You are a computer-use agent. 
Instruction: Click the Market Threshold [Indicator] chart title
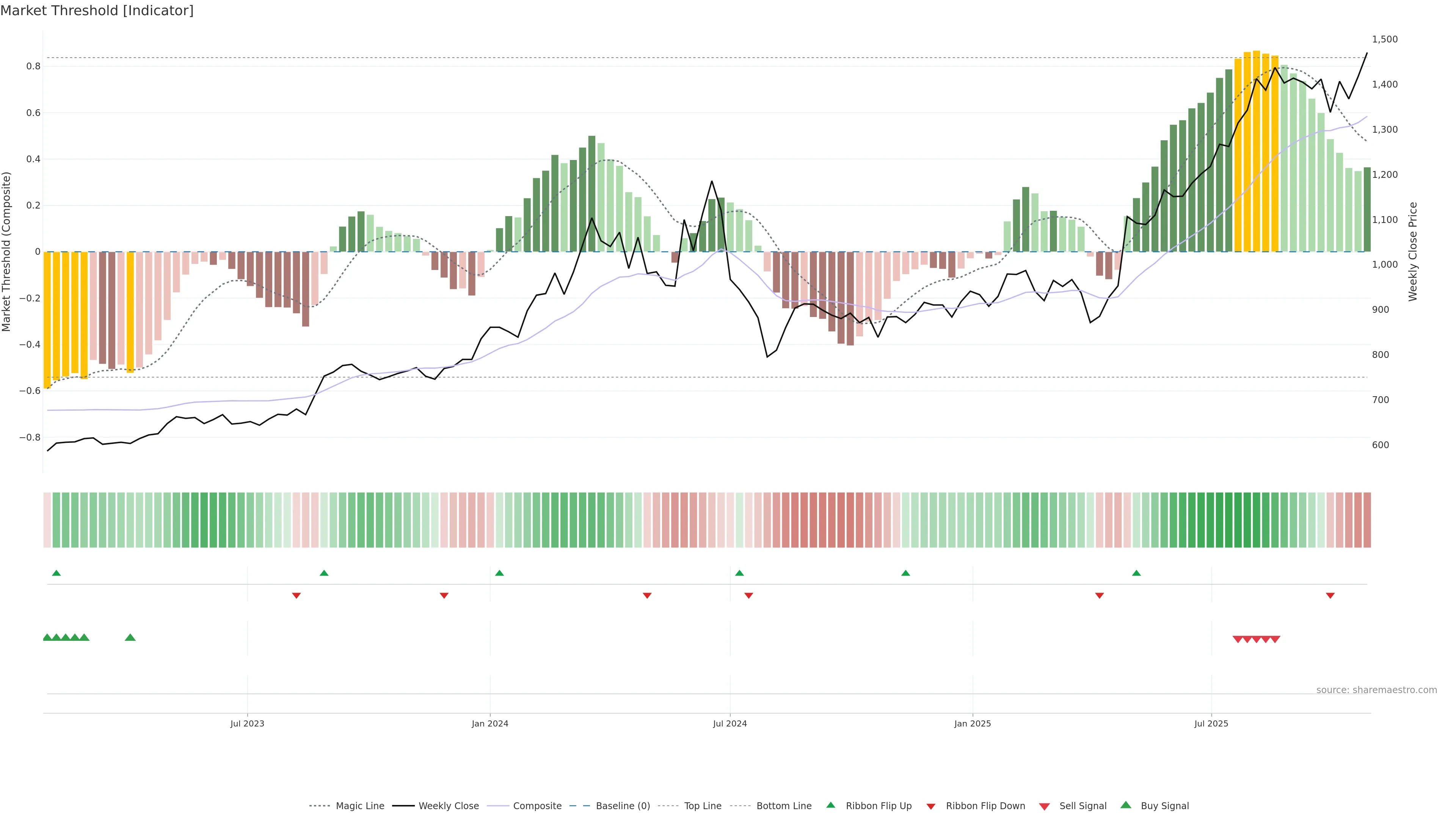(97, 11)
